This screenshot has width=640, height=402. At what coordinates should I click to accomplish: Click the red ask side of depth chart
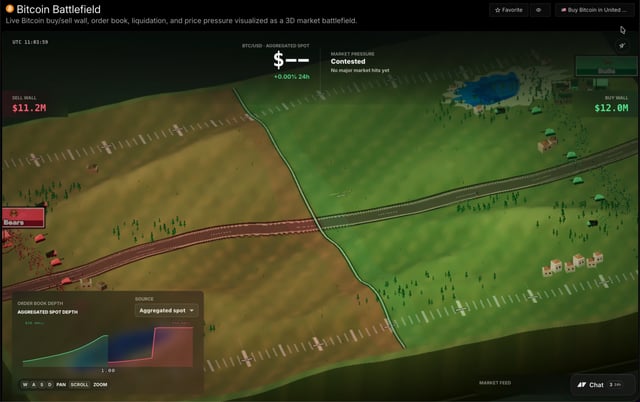click(x=150, y=346)
